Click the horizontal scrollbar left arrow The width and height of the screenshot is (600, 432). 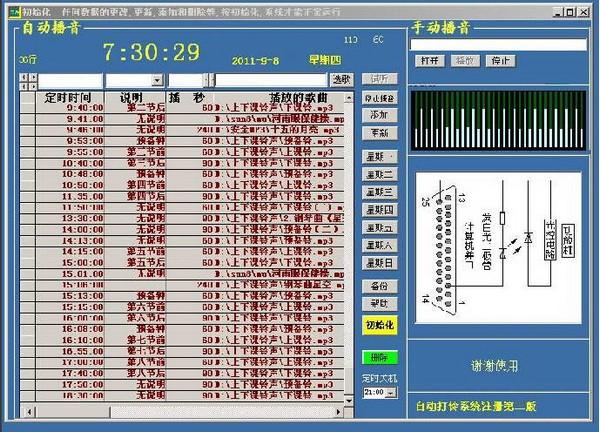(x=29, y=412)
